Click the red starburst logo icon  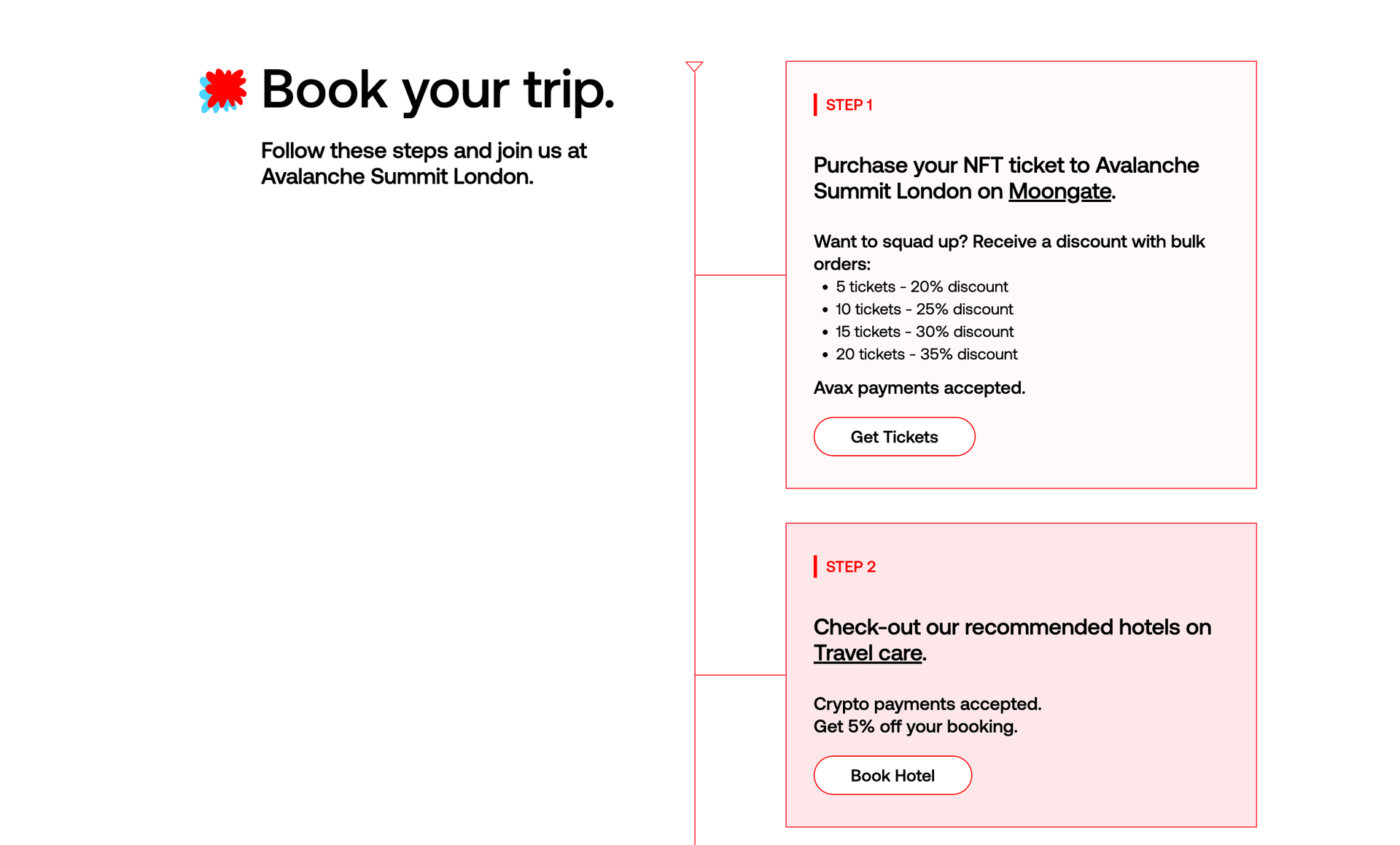point(223,90)
